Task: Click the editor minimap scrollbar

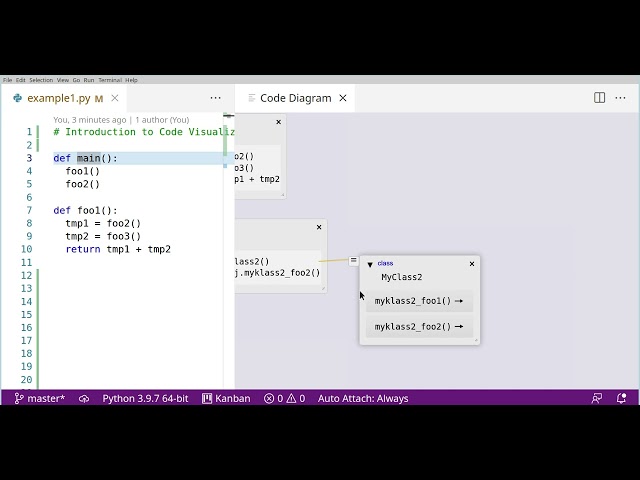Action: (x=229, y=251)
